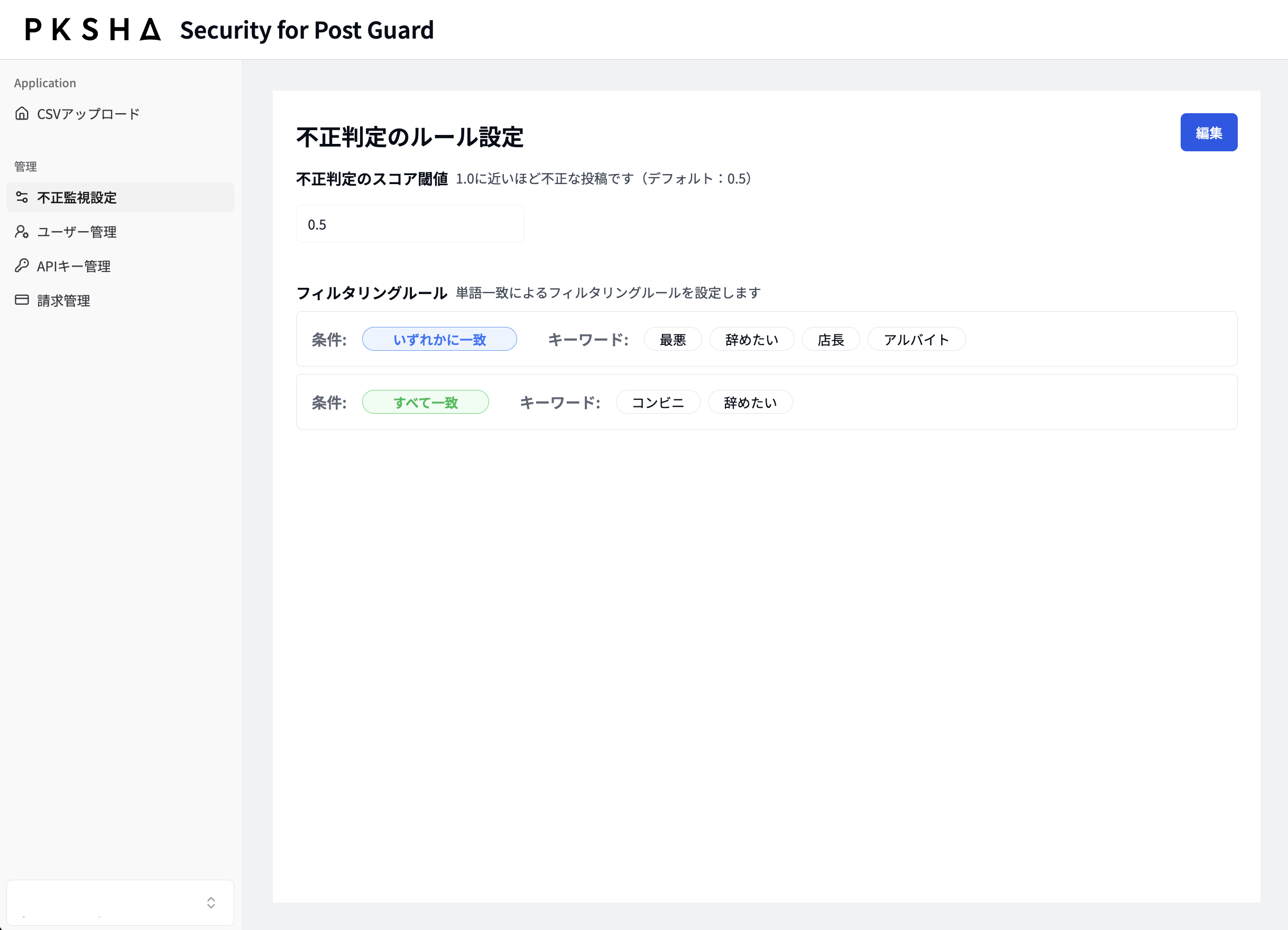Open 請求管理 in the sidebar

[63, 300]
